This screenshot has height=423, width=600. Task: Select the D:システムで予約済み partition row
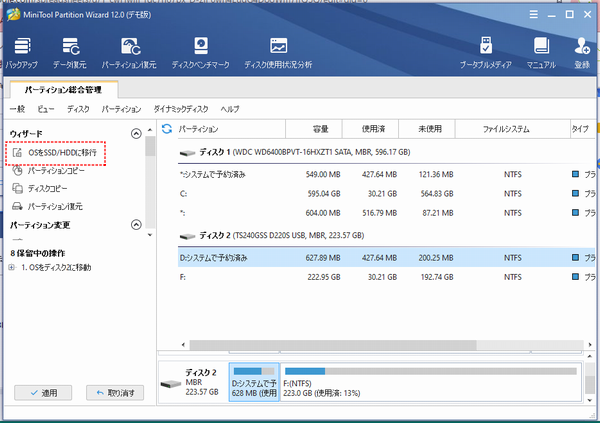point(386,258)
